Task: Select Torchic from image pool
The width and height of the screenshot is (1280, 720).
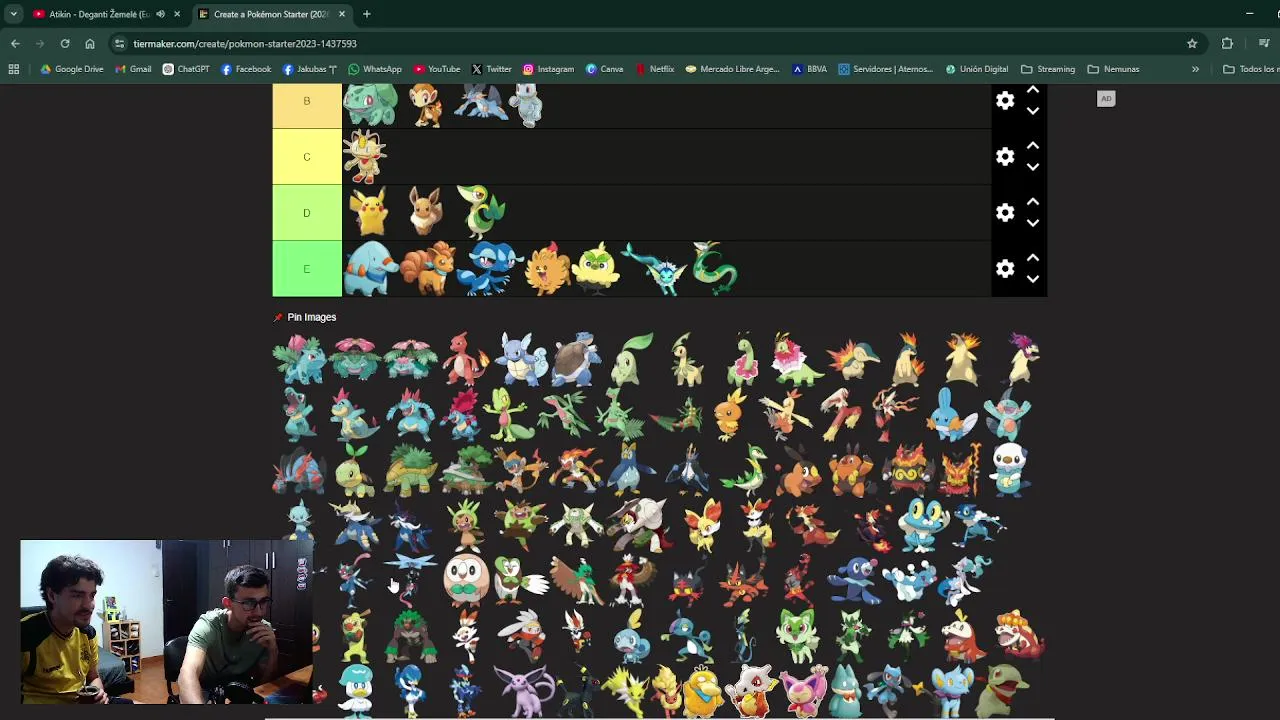Action: click(x=729, y=415)
